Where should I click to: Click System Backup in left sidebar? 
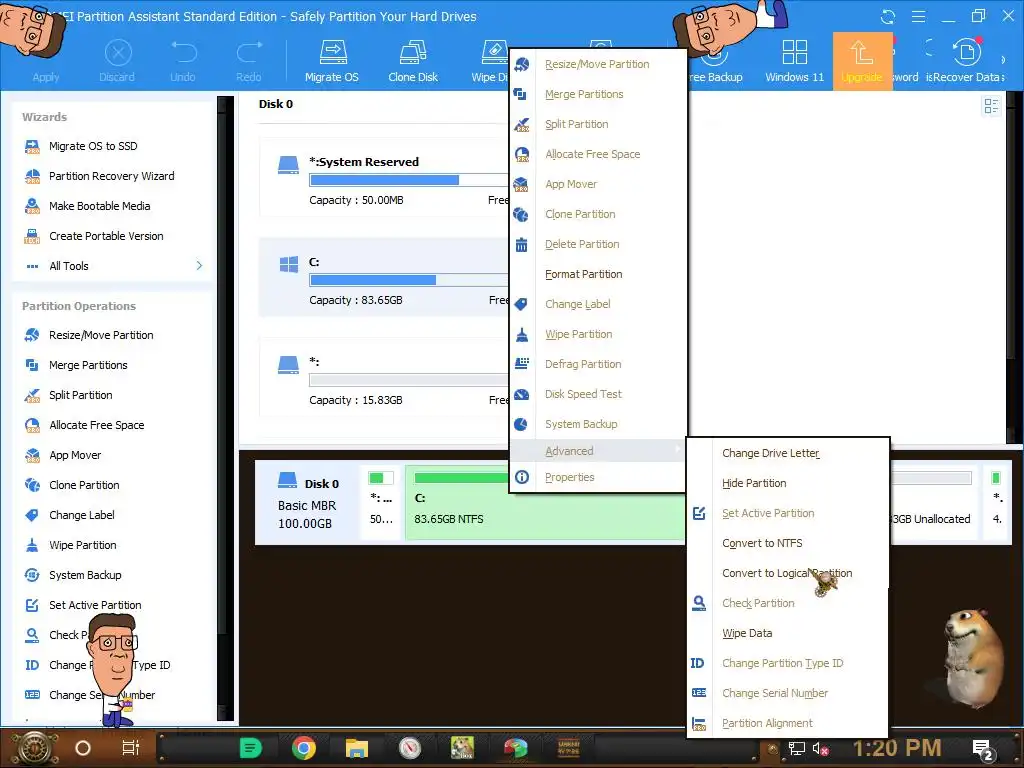click(x=85, y=575)
